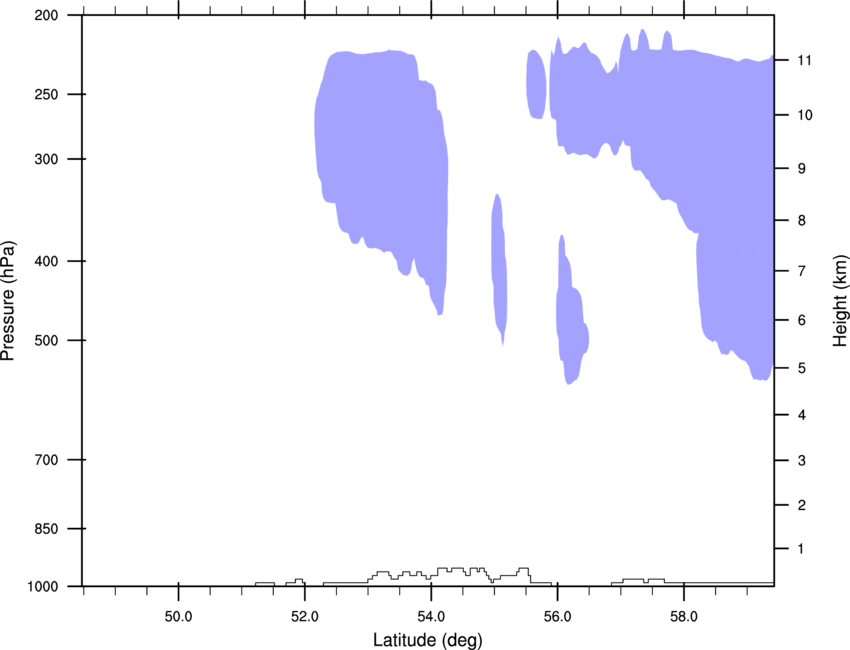Click the small shaded oval near 250 hPa
Screen dimensions: 850x650
tap(536, 84)
